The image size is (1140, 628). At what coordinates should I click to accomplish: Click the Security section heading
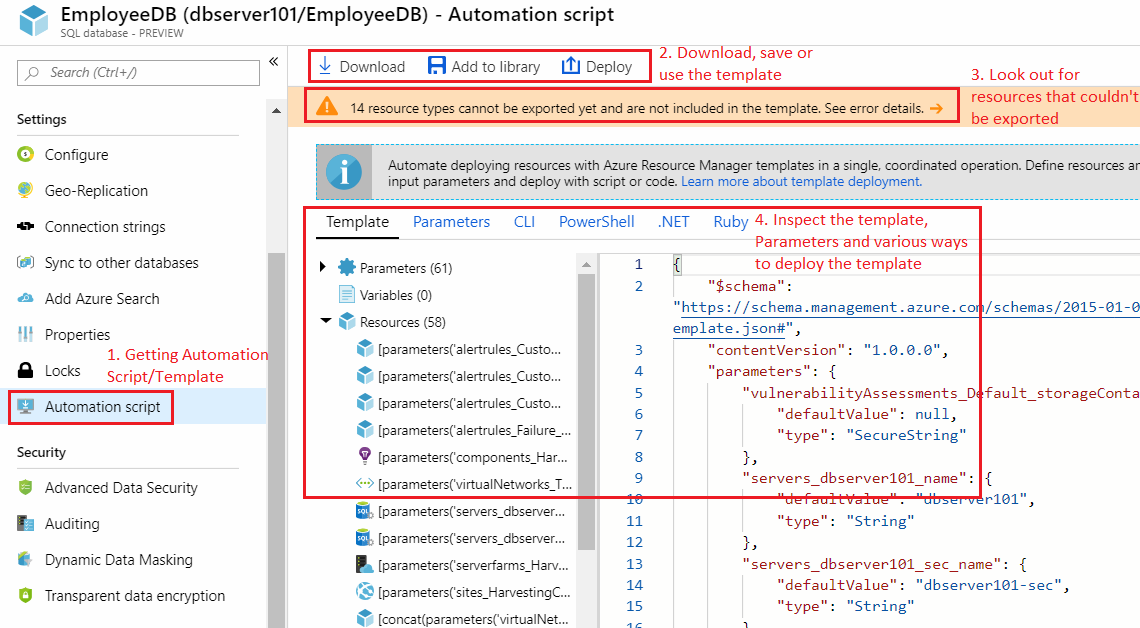pos(41,452)
